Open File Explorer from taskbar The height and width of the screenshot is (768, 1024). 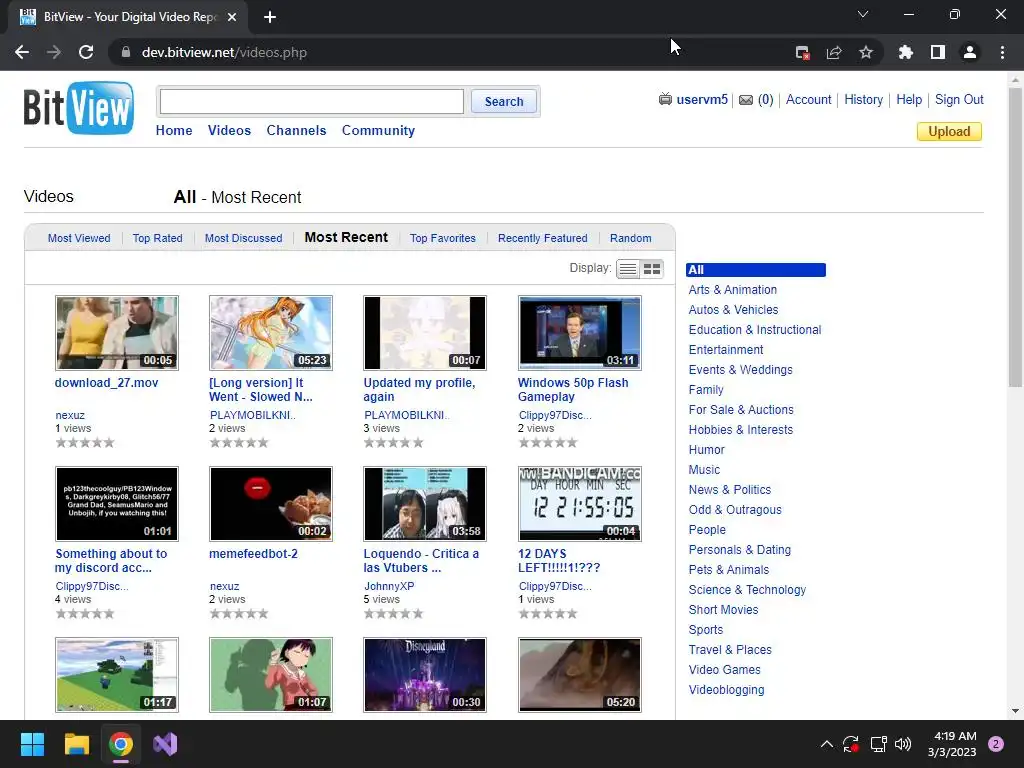pyautogui.click(x=76, y=744)
